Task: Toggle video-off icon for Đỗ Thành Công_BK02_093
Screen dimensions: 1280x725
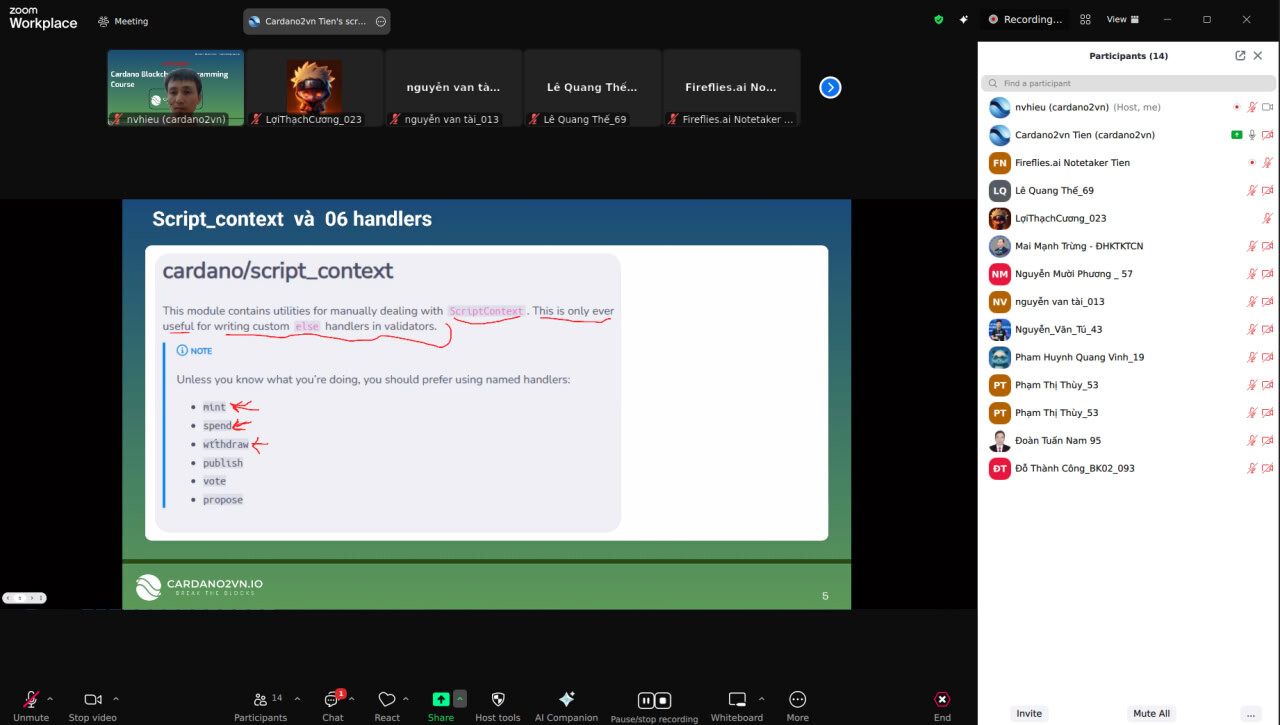Action: (x=1267, y=469)
